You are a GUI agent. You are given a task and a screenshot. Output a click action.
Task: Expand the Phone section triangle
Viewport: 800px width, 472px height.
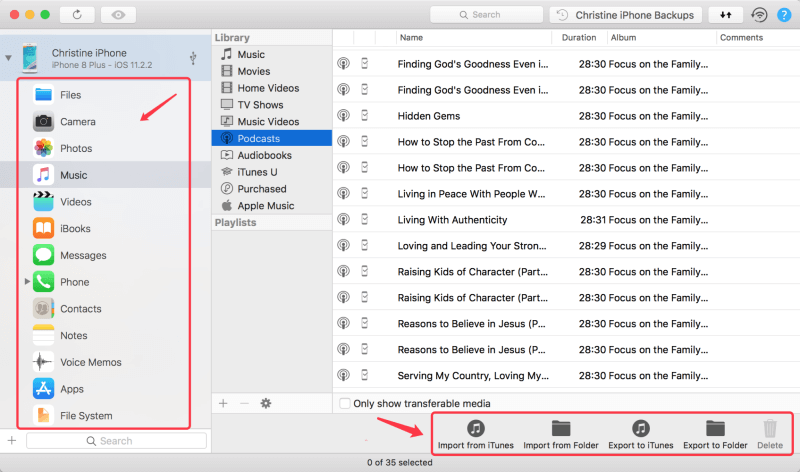[27, 281]
